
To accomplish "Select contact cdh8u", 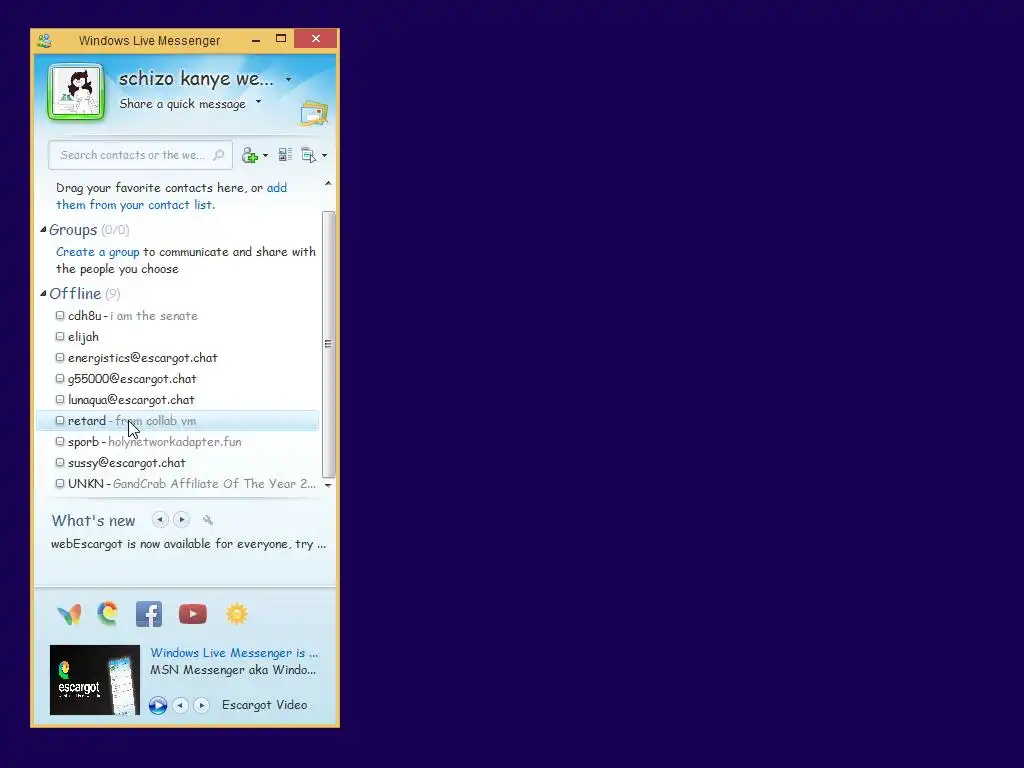I will click(x=178, y=315).
